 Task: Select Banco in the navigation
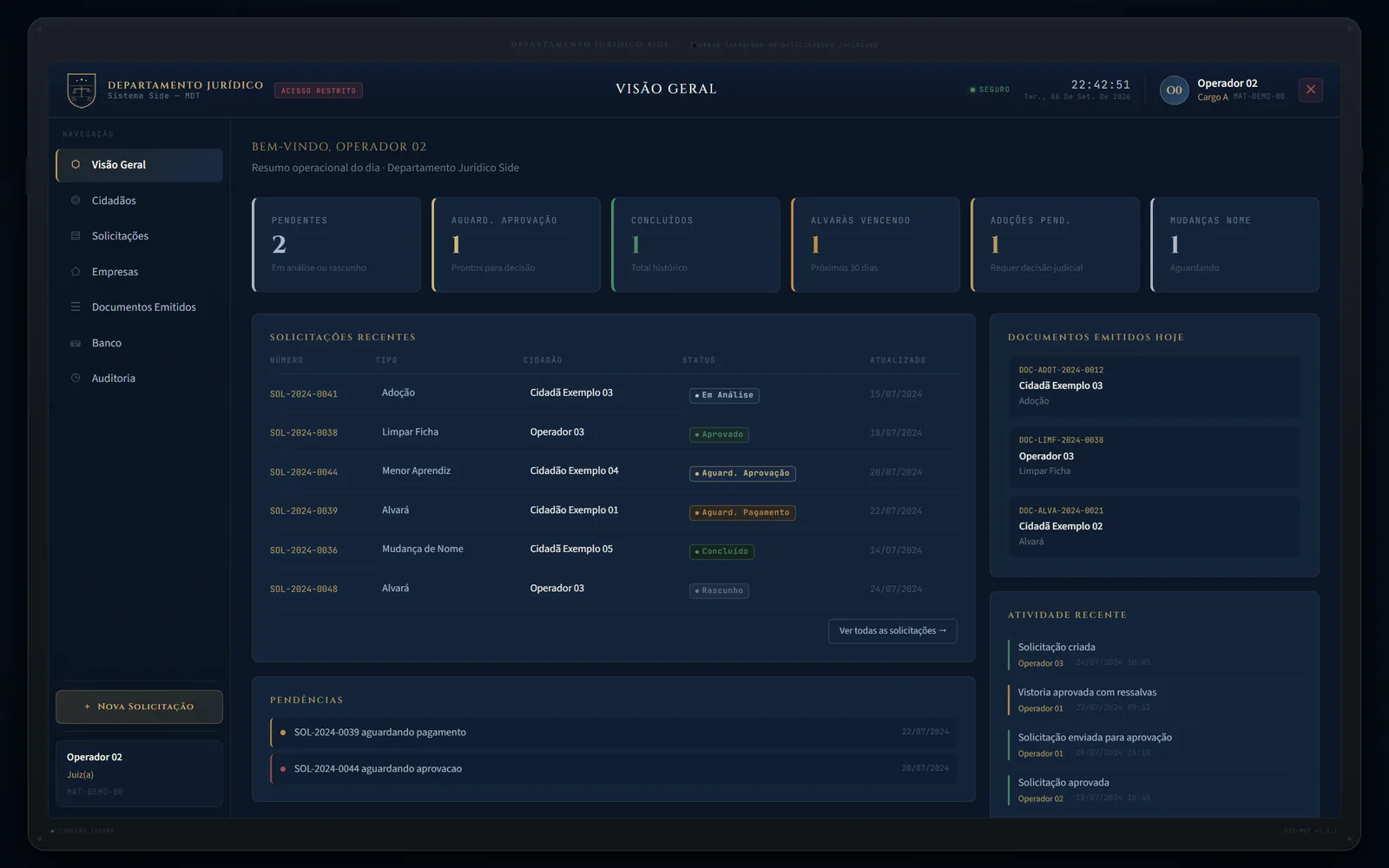[x=140, y=343]
